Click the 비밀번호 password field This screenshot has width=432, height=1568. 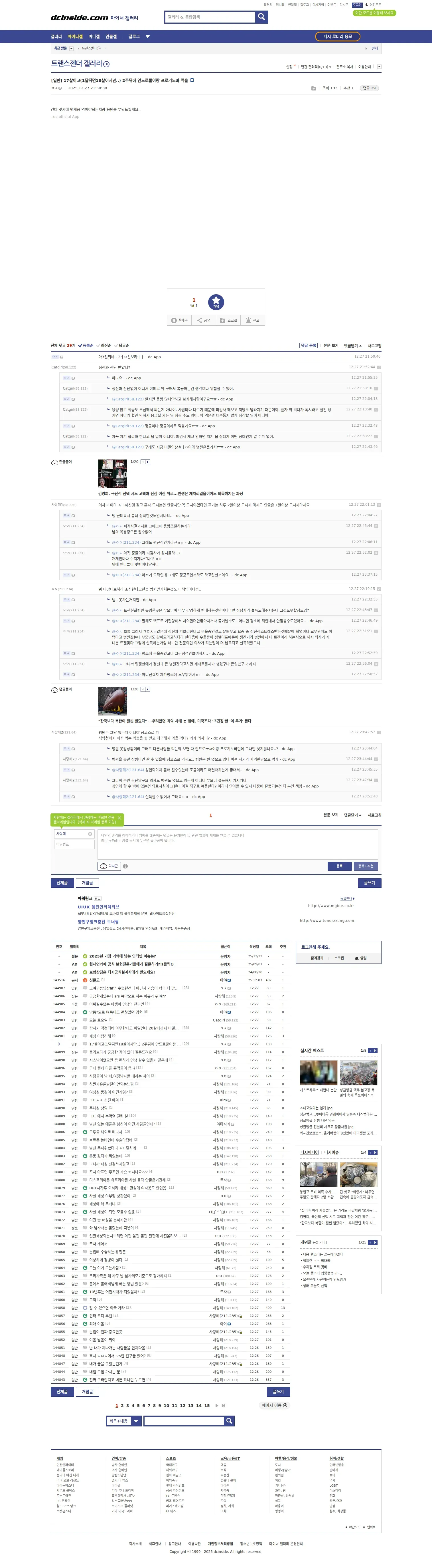click(74, 844)
